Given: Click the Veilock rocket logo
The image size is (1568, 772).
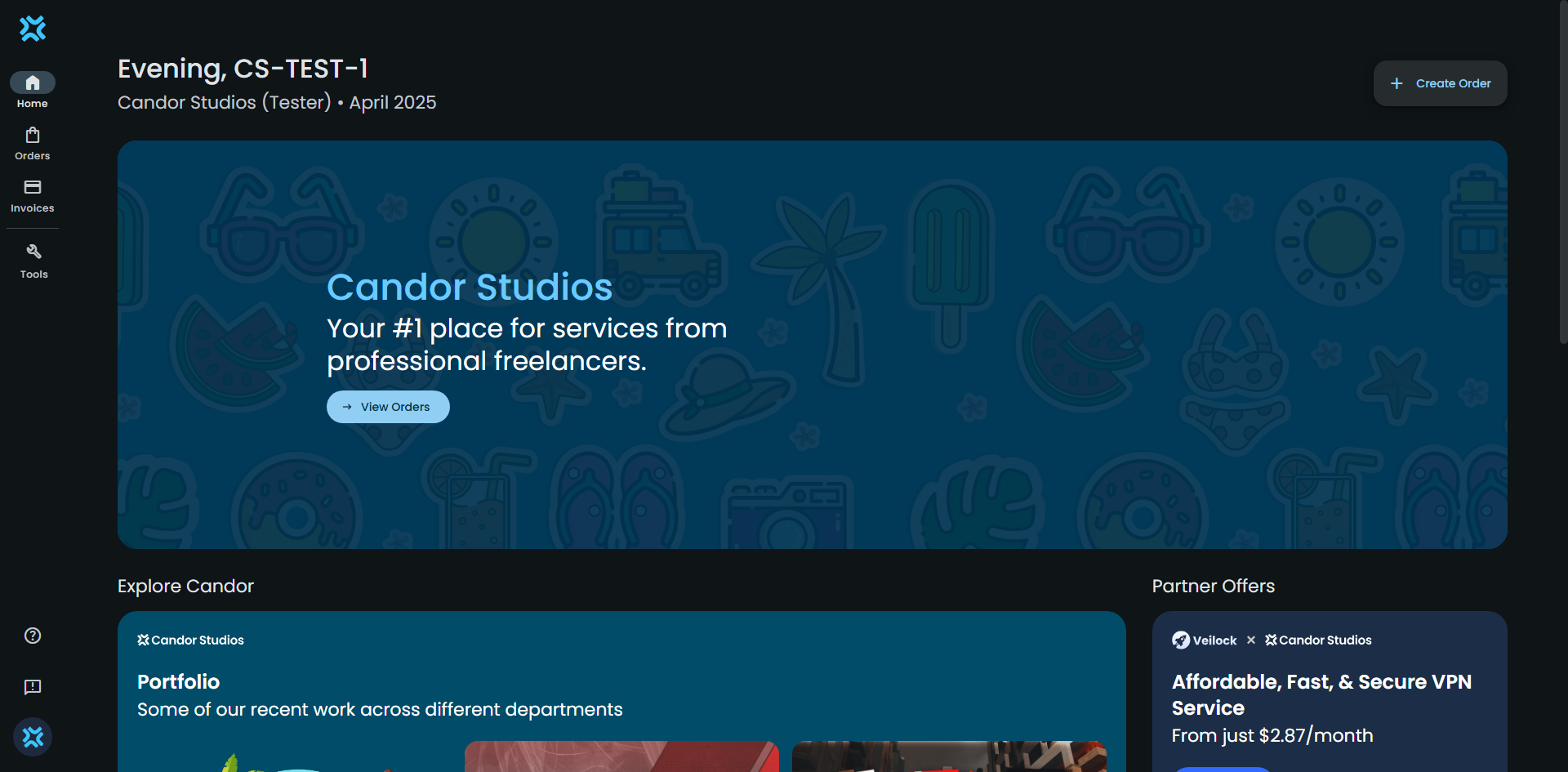Looking at the screenshot, I should point(1181,640).
